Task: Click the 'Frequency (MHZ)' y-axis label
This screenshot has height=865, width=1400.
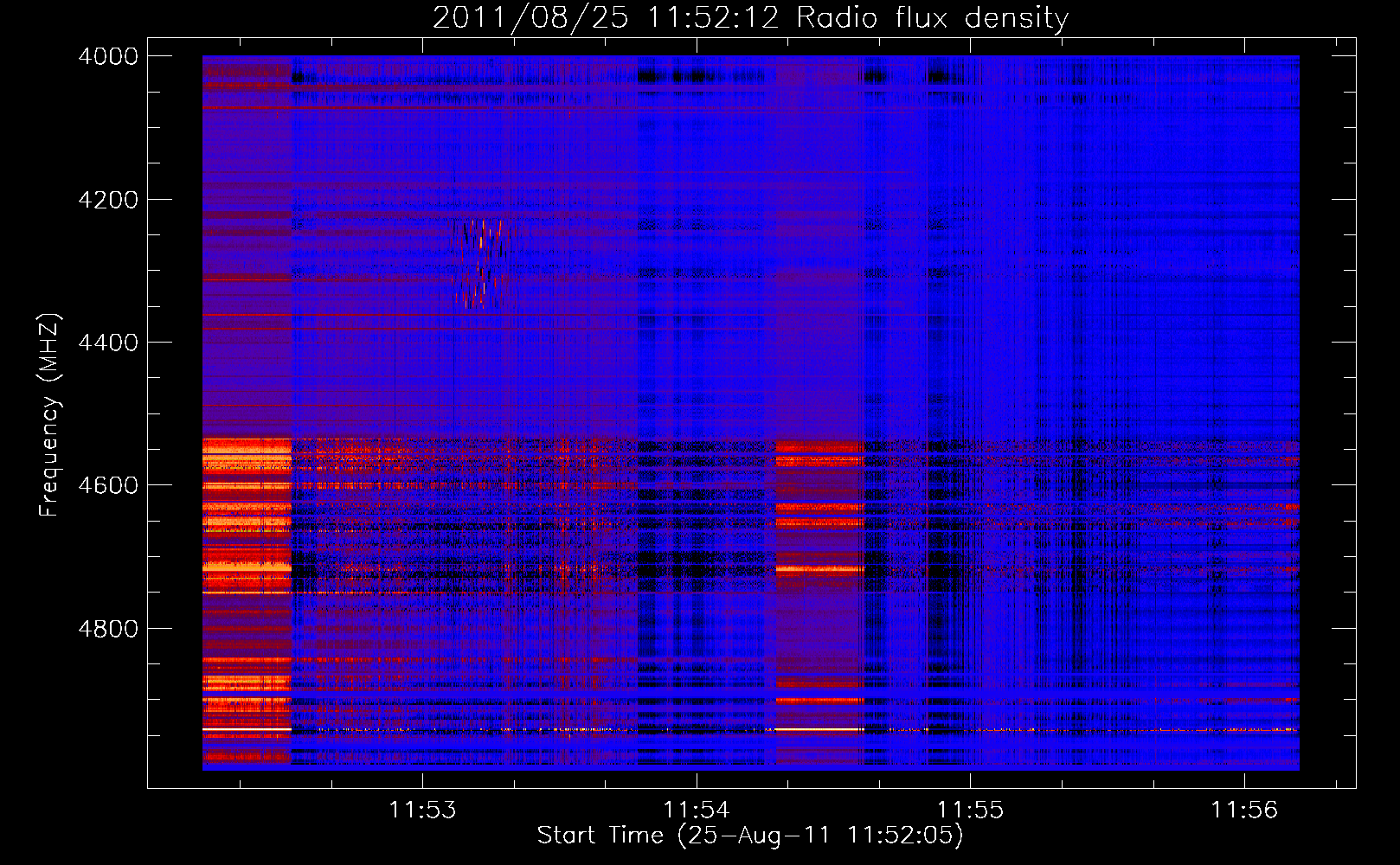Action: (49, 415)
